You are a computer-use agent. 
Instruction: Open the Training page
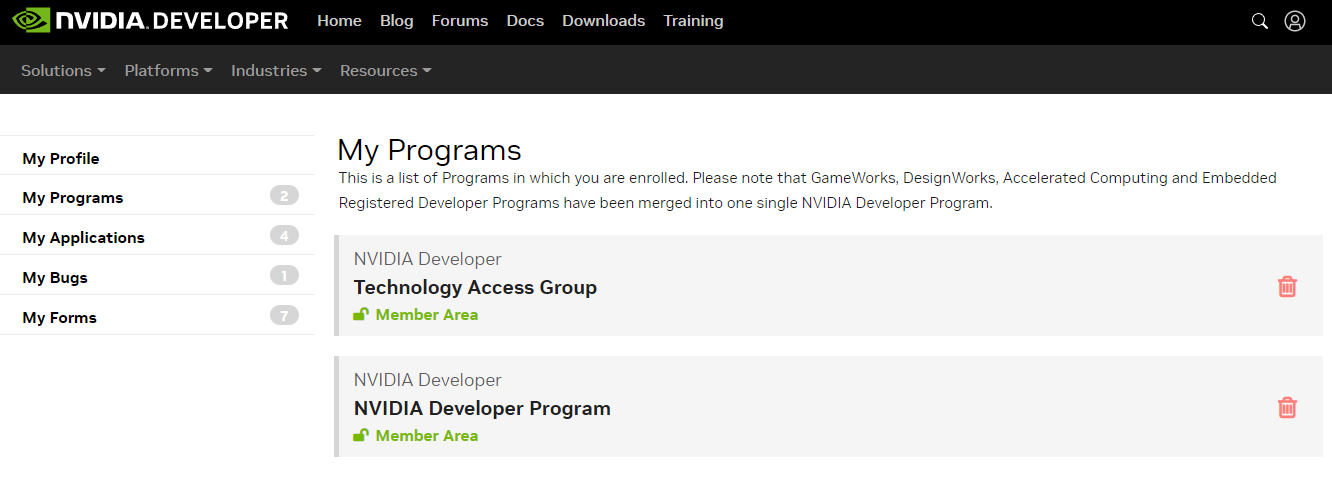tap(693, 20)
